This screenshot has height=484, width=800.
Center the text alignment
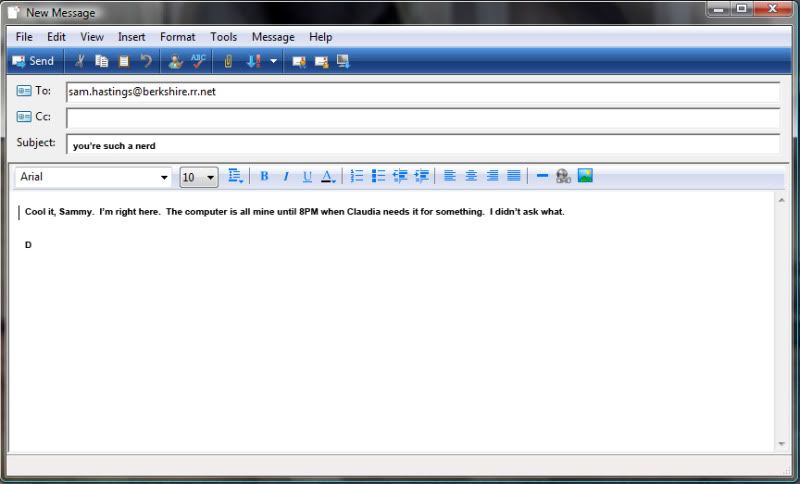tap(471, 176)
